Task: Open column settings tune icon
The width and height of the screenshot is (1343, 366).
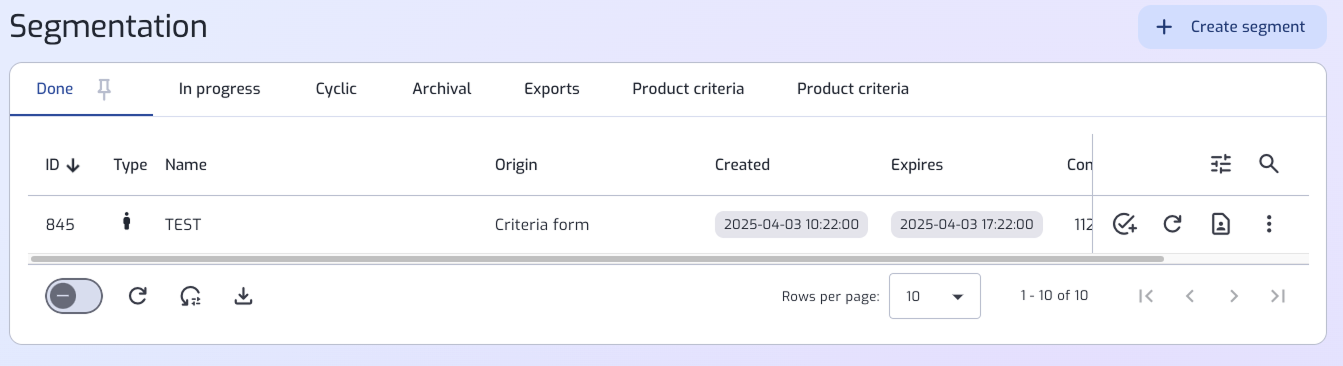Action: [1221, 164]
